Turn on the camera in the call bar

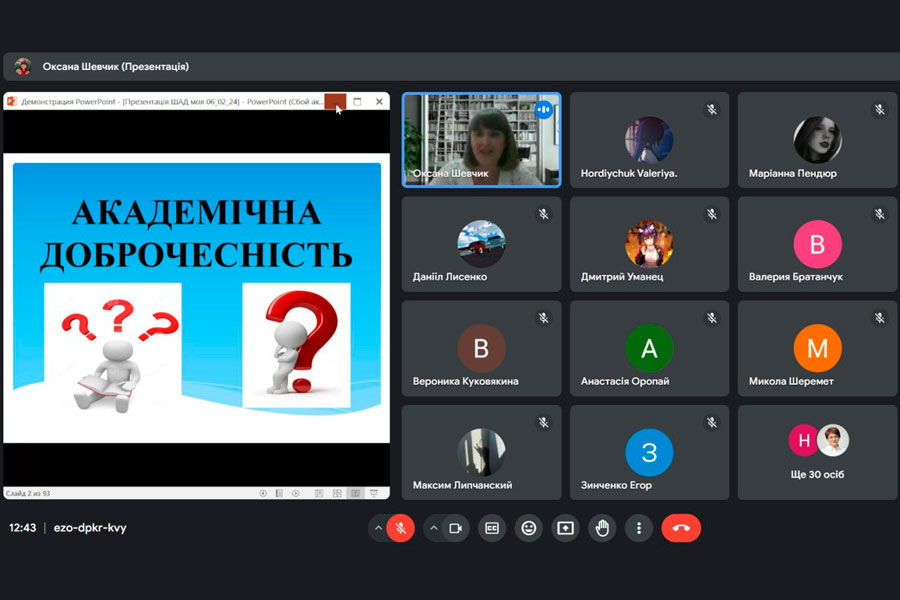point(456,528)
